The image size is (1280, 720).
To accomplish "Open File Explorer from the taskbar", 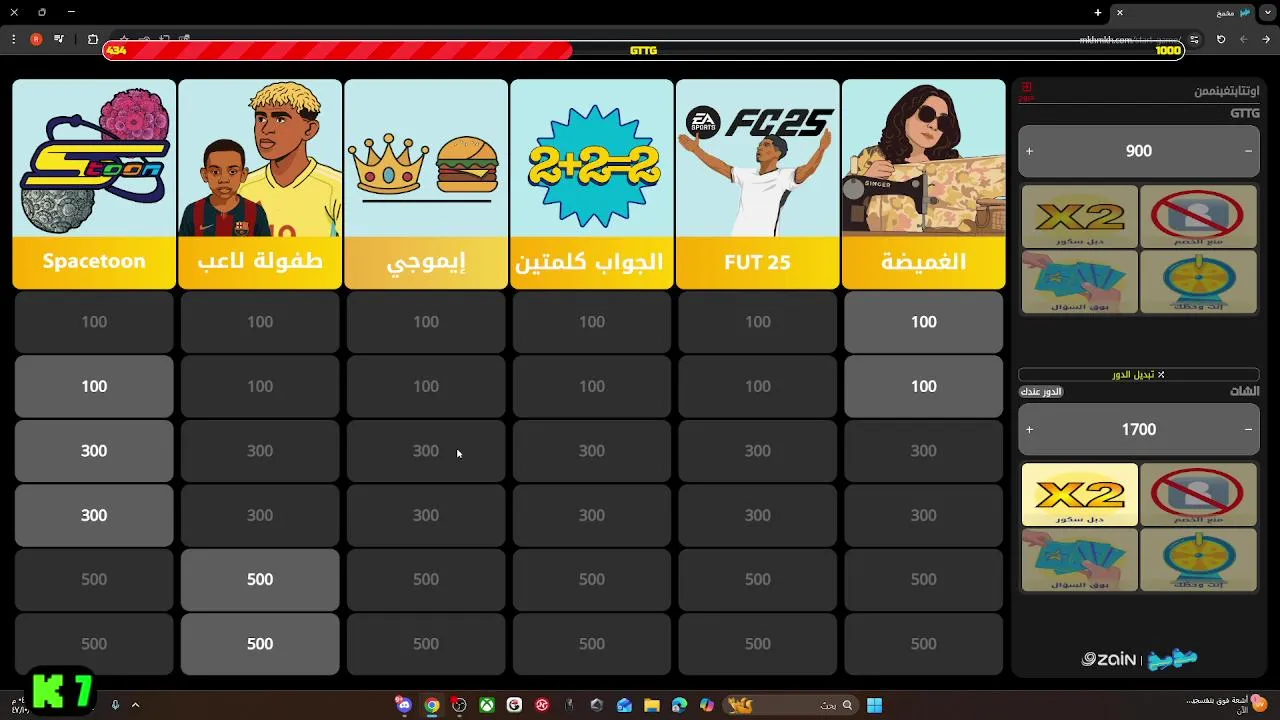I will (652, 705).
